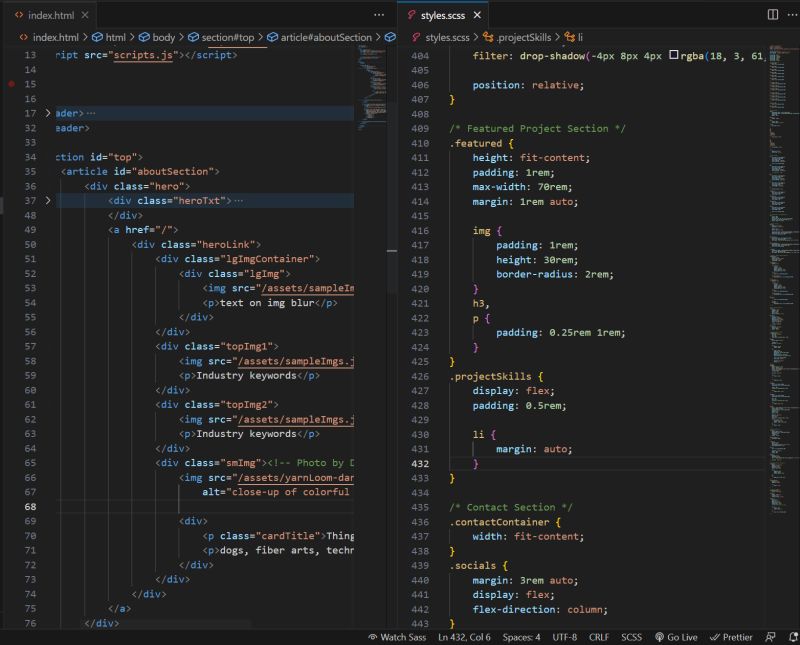This screenshot has height=645, width=800.
Task: Click Watch Sass in status bar
Action: [397, 637]
